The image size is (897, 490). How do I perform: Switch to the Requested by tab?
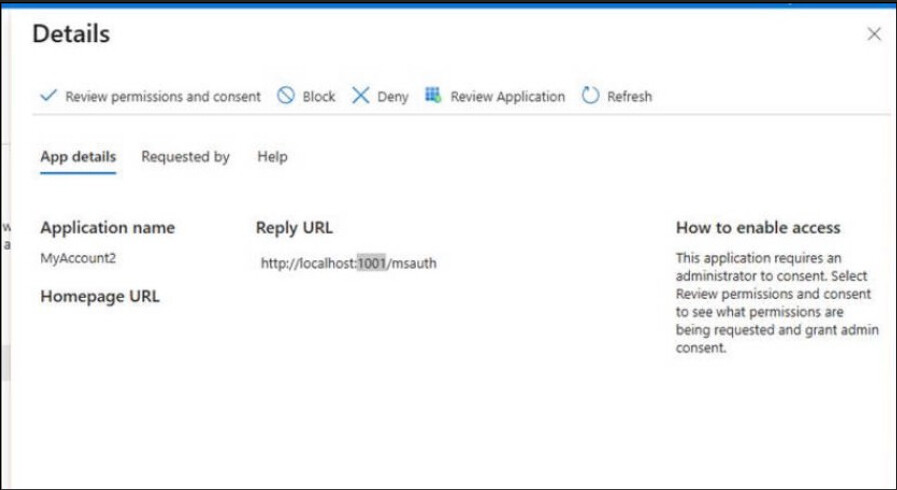[185, 157]
